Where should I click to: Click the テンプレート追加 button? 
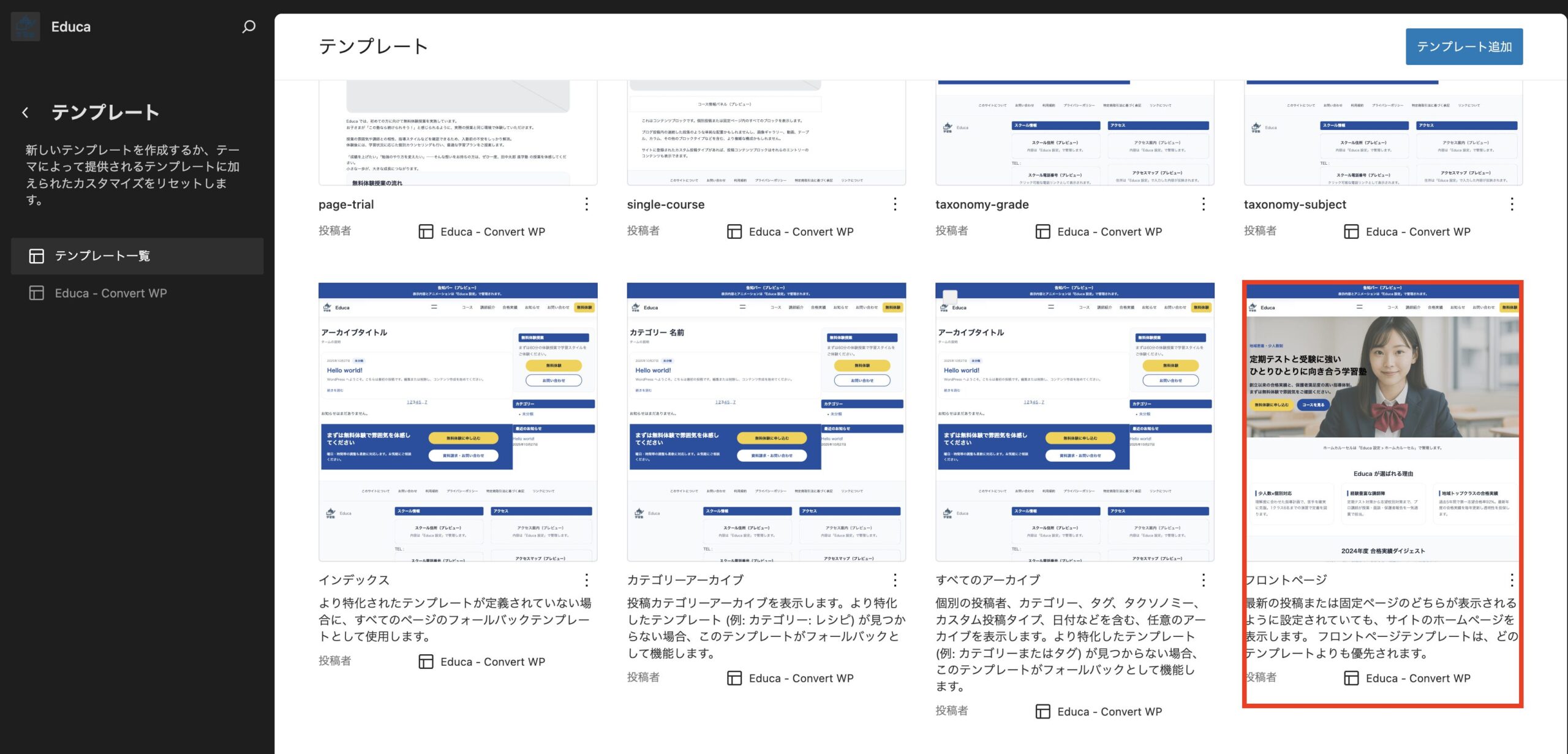[x=1464, y=47]
